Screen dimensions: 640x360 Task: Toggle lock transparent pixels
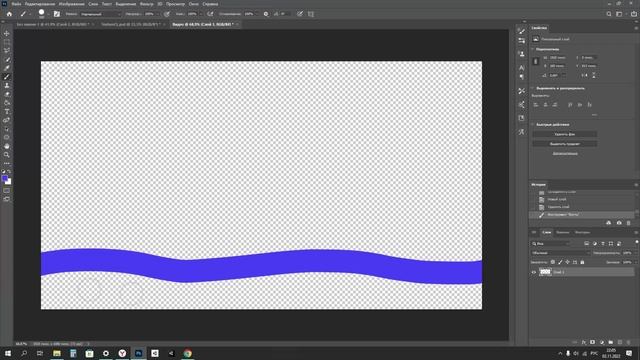pyautogui.click(x=553, y=262)
